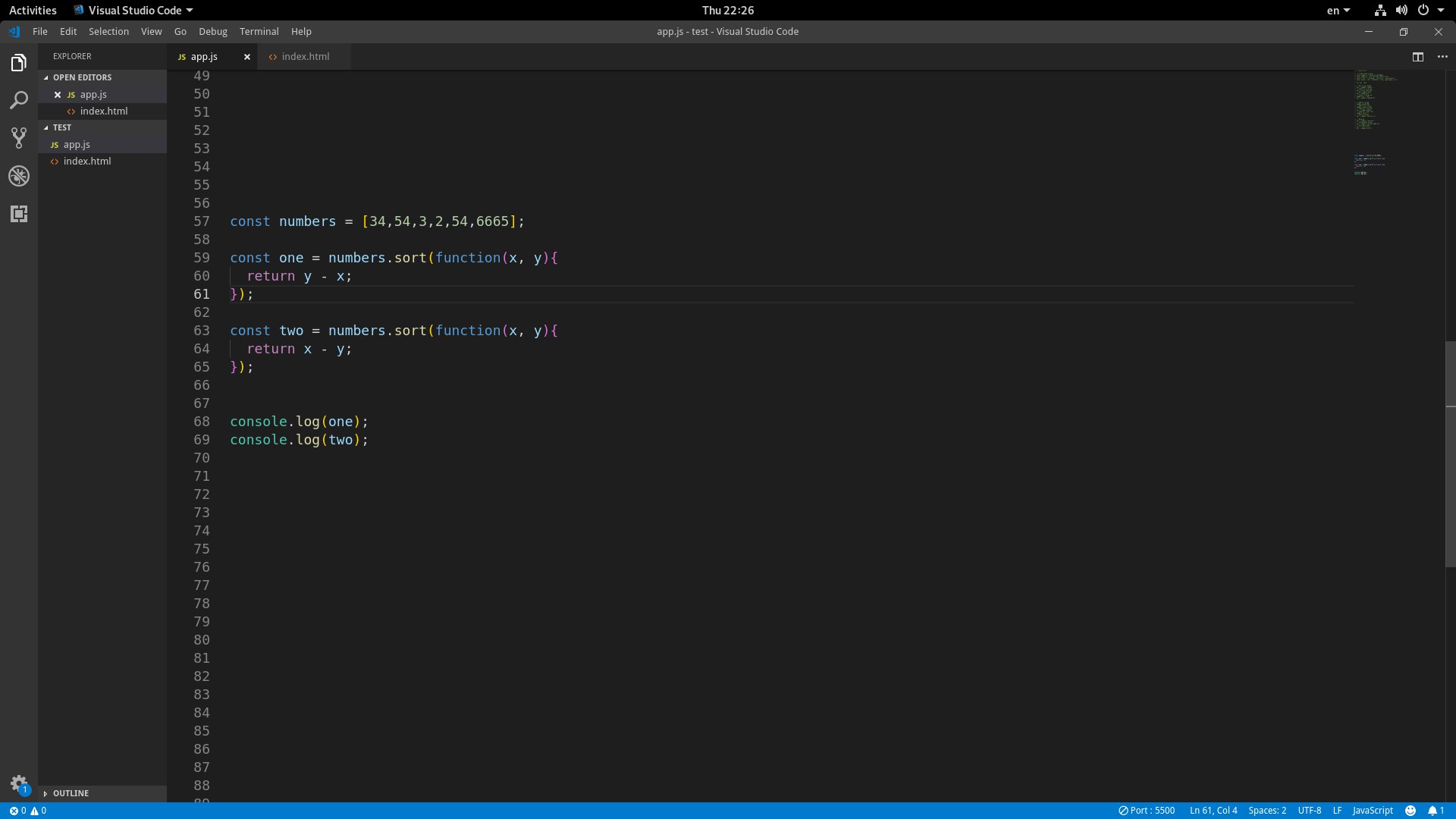Screen dimensions: 1456x819
Task: Collapse the Open Editors section
Action: tap(82, 77)
